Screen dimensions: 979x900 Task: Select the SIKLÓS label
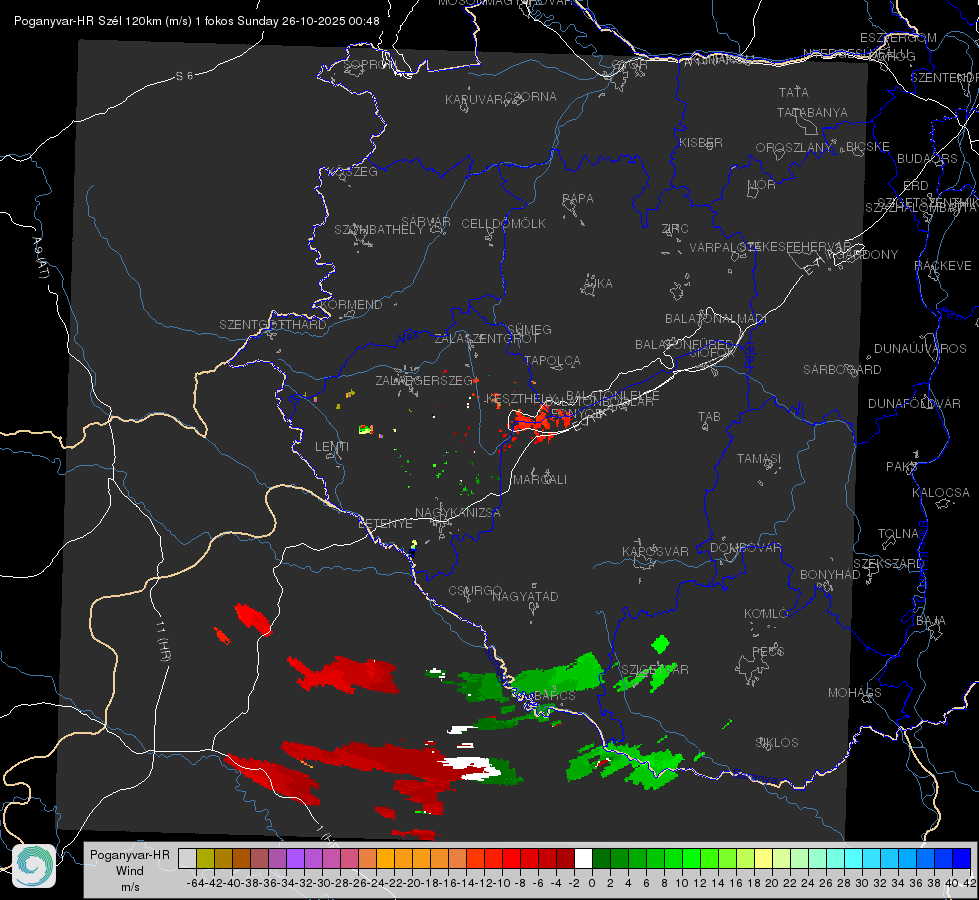click(x=777, y=742)
